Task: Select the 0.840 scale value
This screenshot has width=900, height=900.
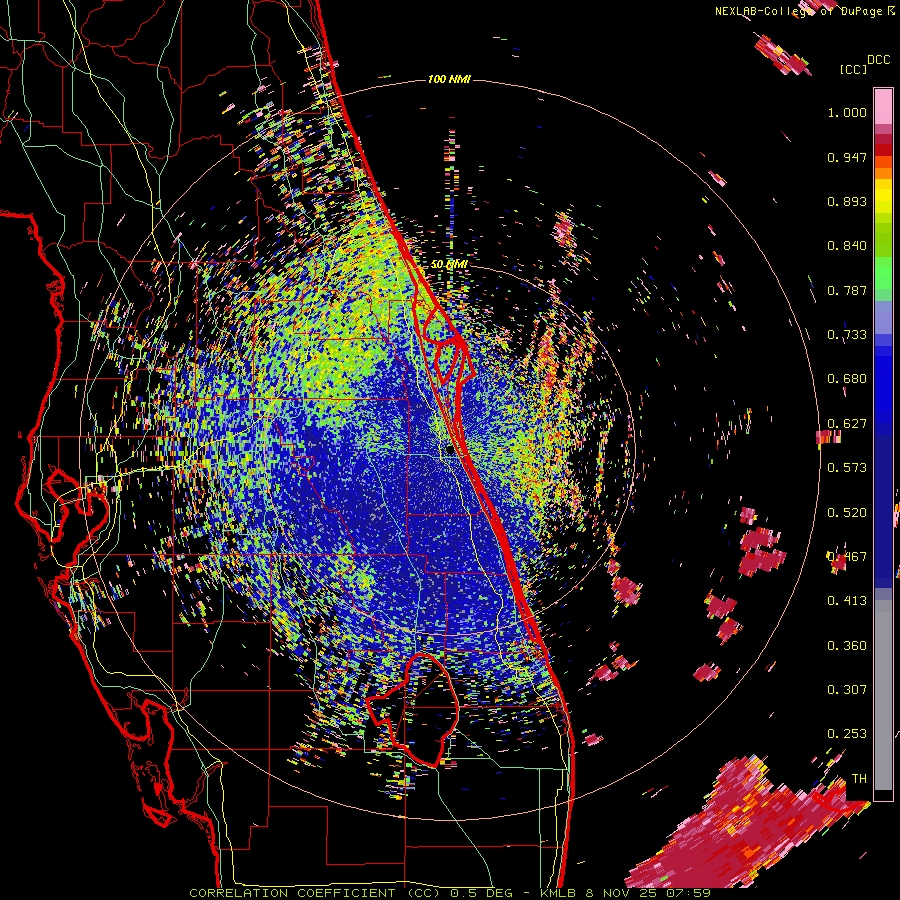Action: [847, 246]
